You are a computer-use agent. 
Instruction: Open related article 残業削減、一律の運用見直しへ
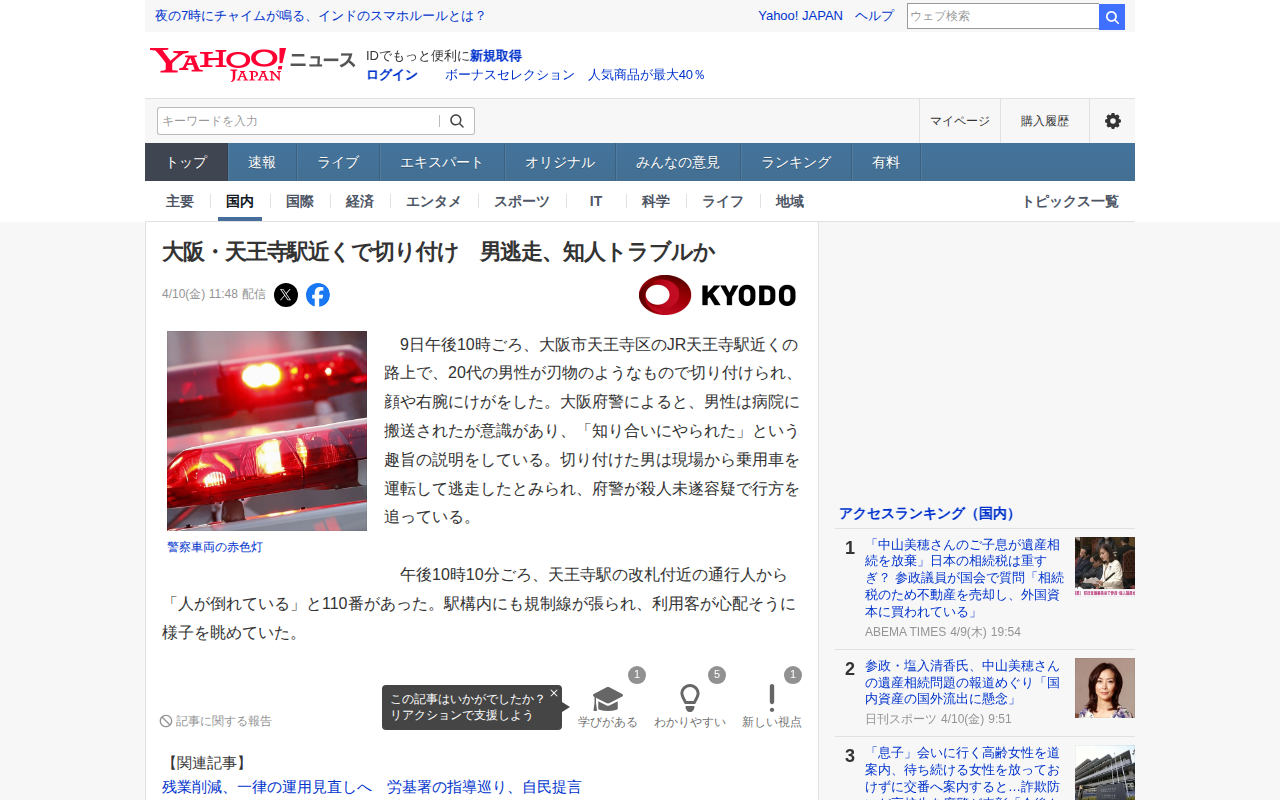(x=372, y=787)
